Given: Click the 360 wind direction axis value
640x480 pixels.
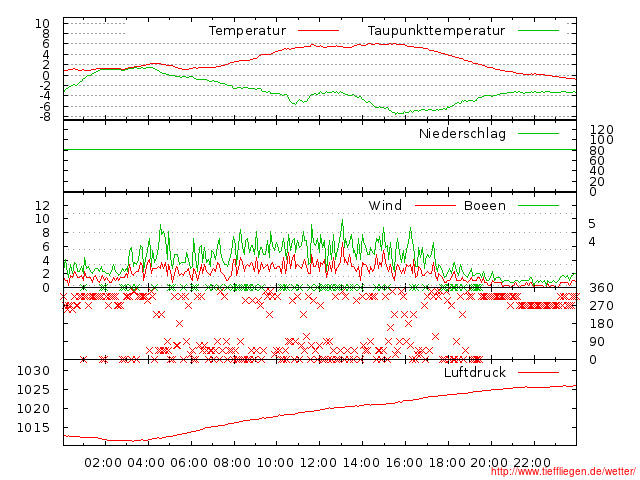Looking at the screenshot, I should pyautogui.click(x=601, y=288).
